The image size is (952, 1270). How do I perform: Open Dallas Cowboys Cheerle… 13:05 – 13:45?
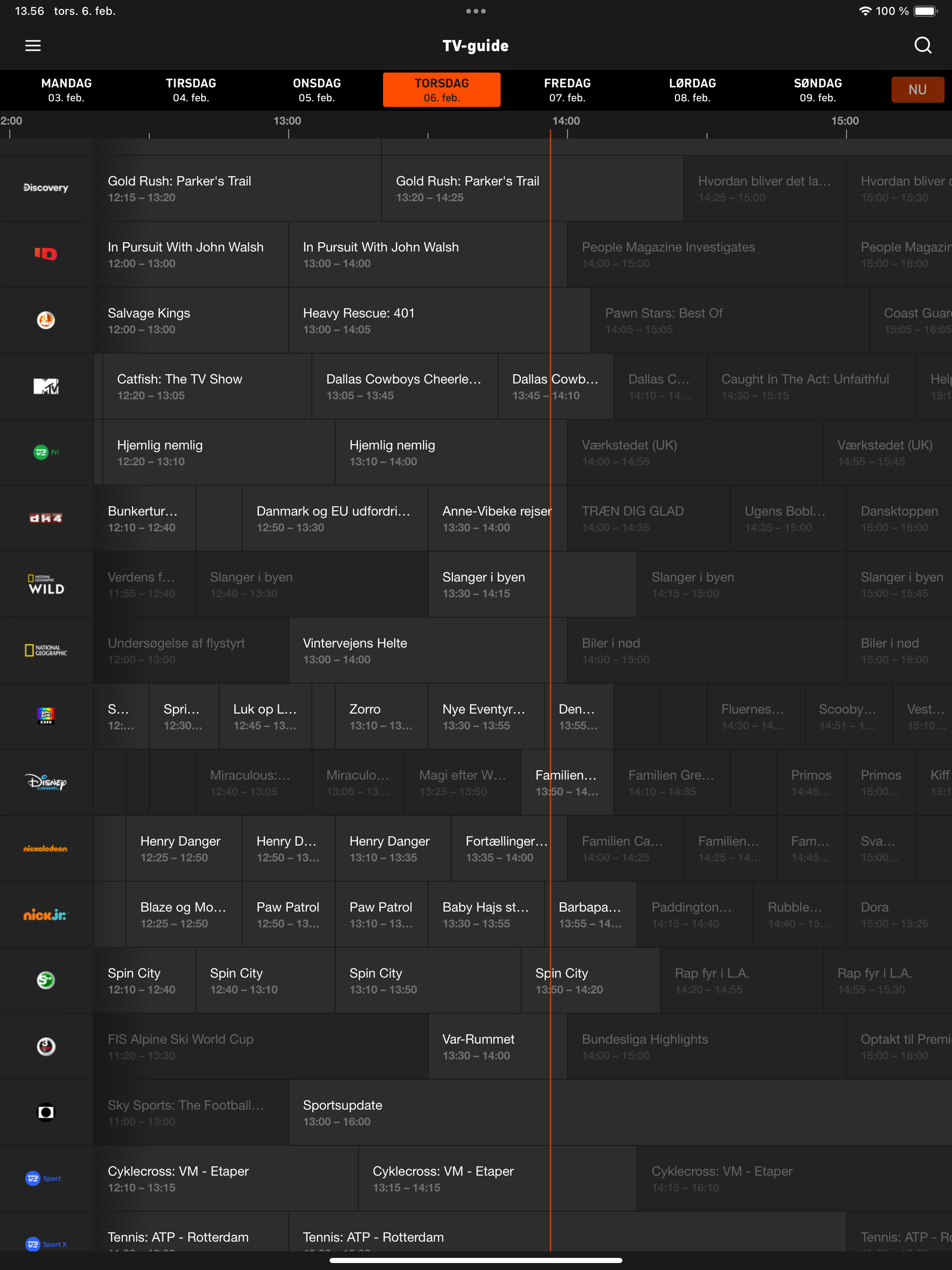tap(405, 386)
